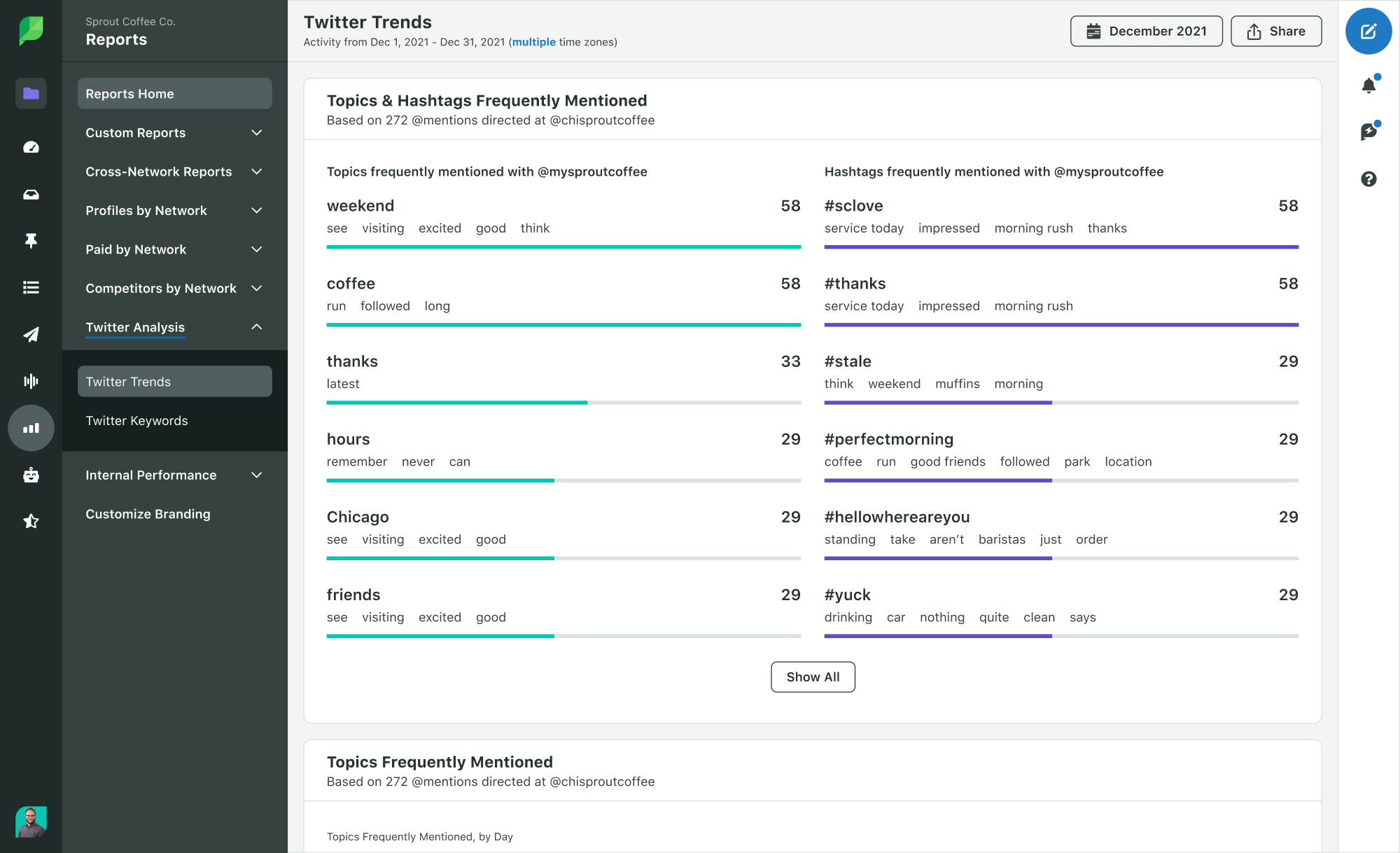Click the Twitter Keywords menu item
The width and height of the screenshot is (1400, 853).
136,420
